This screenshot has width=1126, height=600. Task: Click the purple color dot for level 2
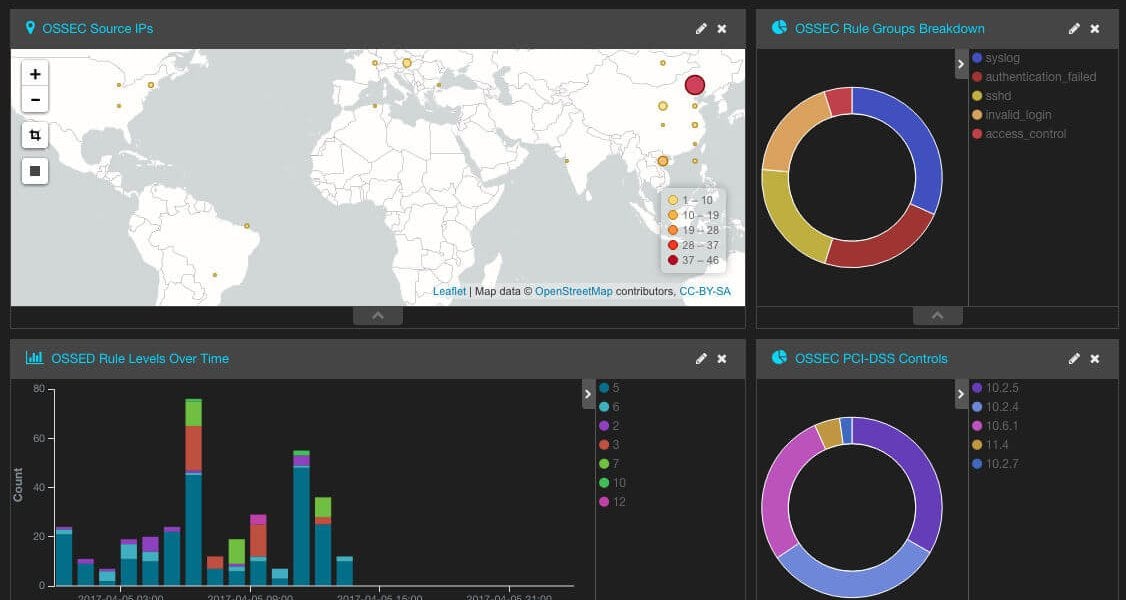[604, 426]
